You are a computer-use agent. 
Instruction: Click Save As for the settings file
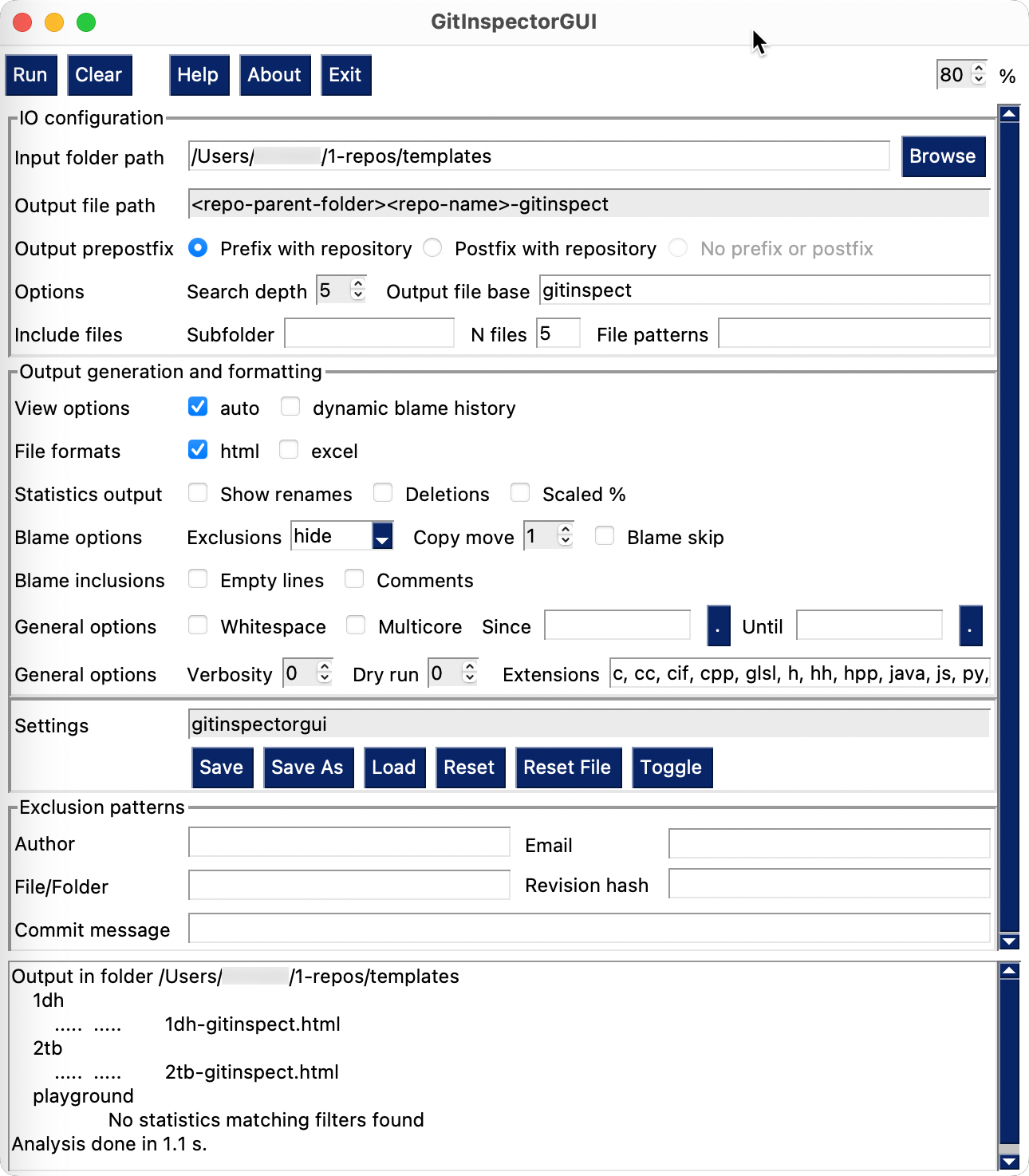pos(308,768)
